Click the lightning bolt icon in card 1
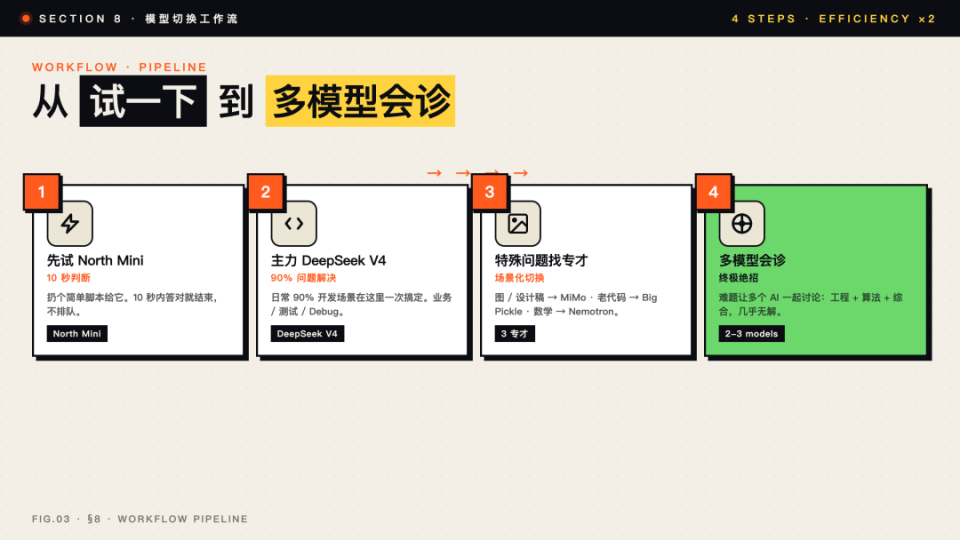Image resolution: width=960 pixels, height=540 pixels. [70, 223]
